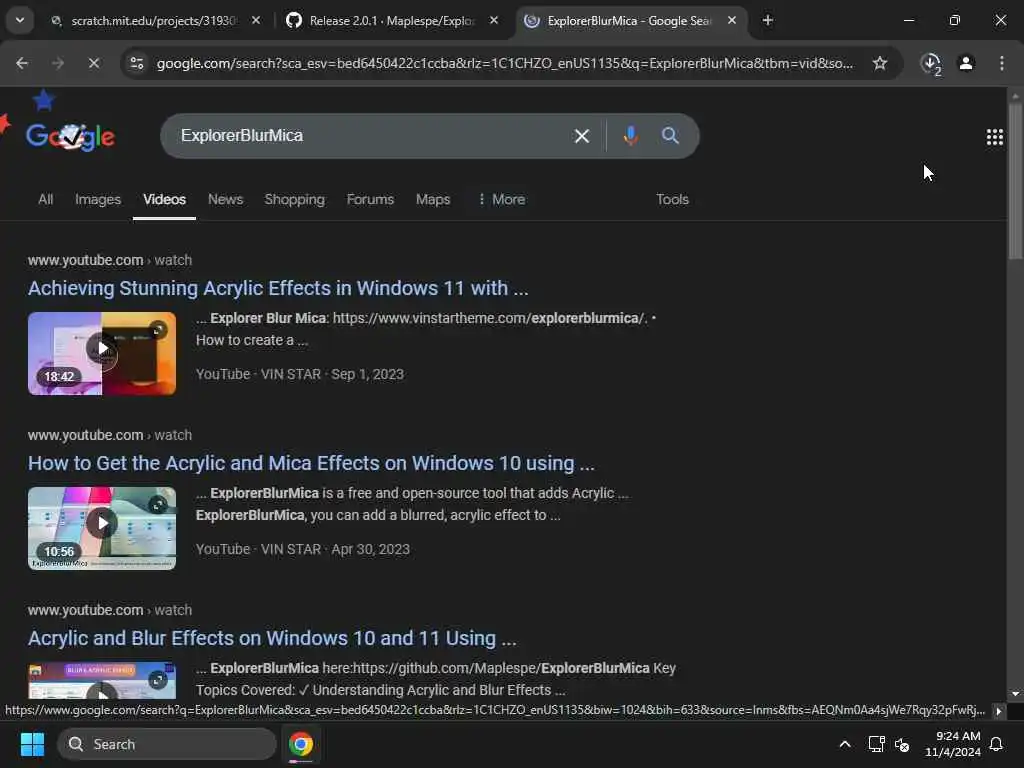Image resolution: width=1024 pixels, height=768 pixels.
Task: Switch to Maps results tab
Action: 433,199
